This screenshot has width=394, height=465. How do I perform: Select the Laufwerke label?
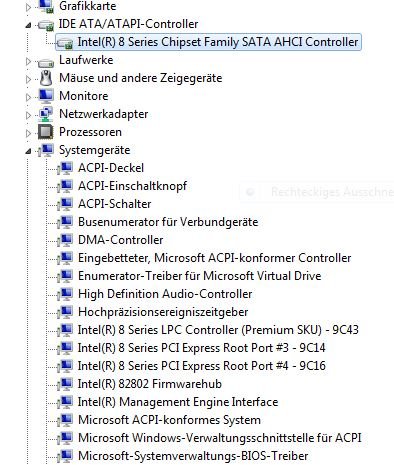pos(86,60)
